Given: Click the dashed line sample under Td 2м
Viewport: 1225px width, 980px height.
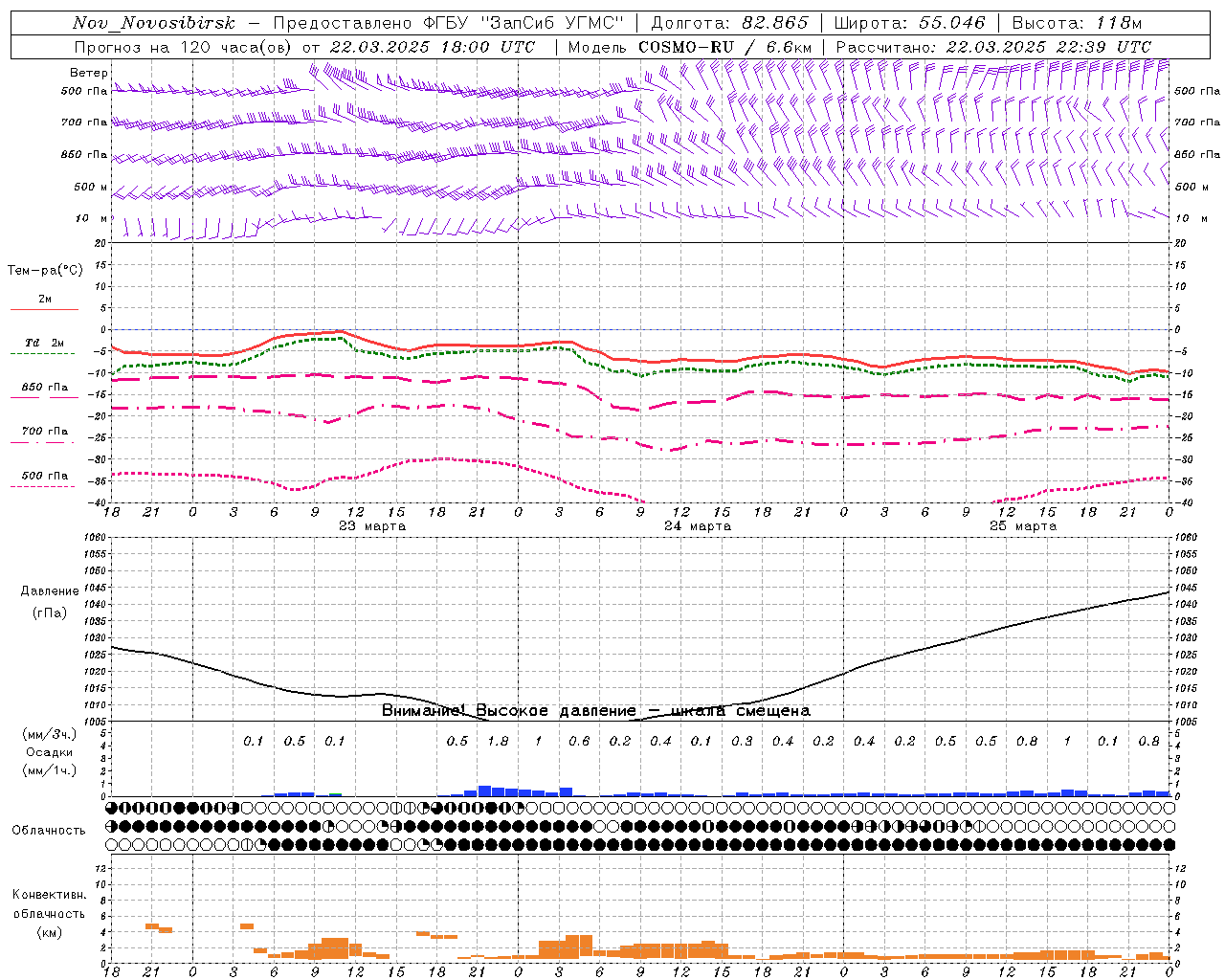Looking at the screenshot, I should (x=44, y=353).
